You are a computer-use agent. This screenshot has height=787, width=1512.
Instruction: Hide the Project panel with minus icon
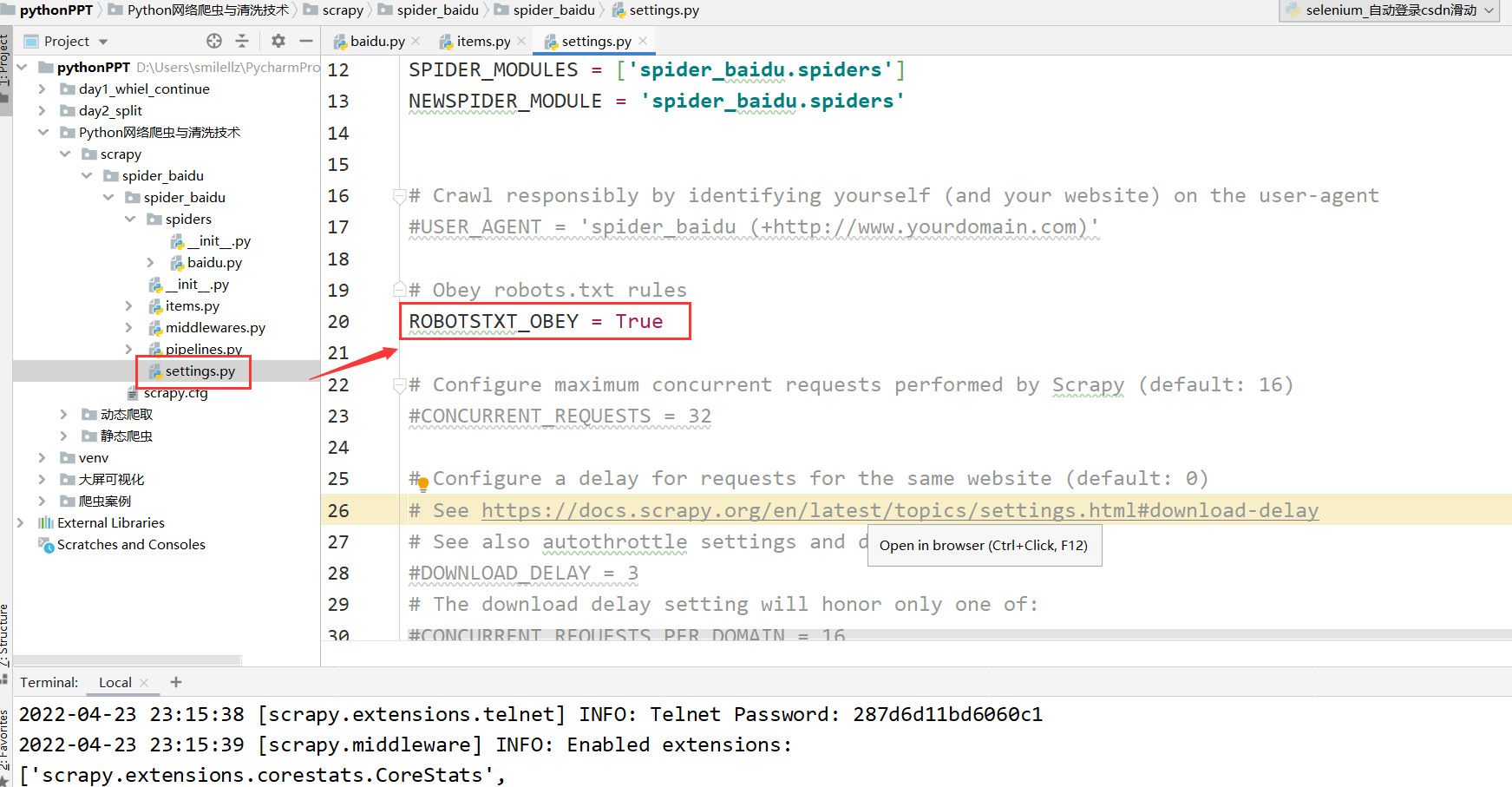click(x=306, y=41)
